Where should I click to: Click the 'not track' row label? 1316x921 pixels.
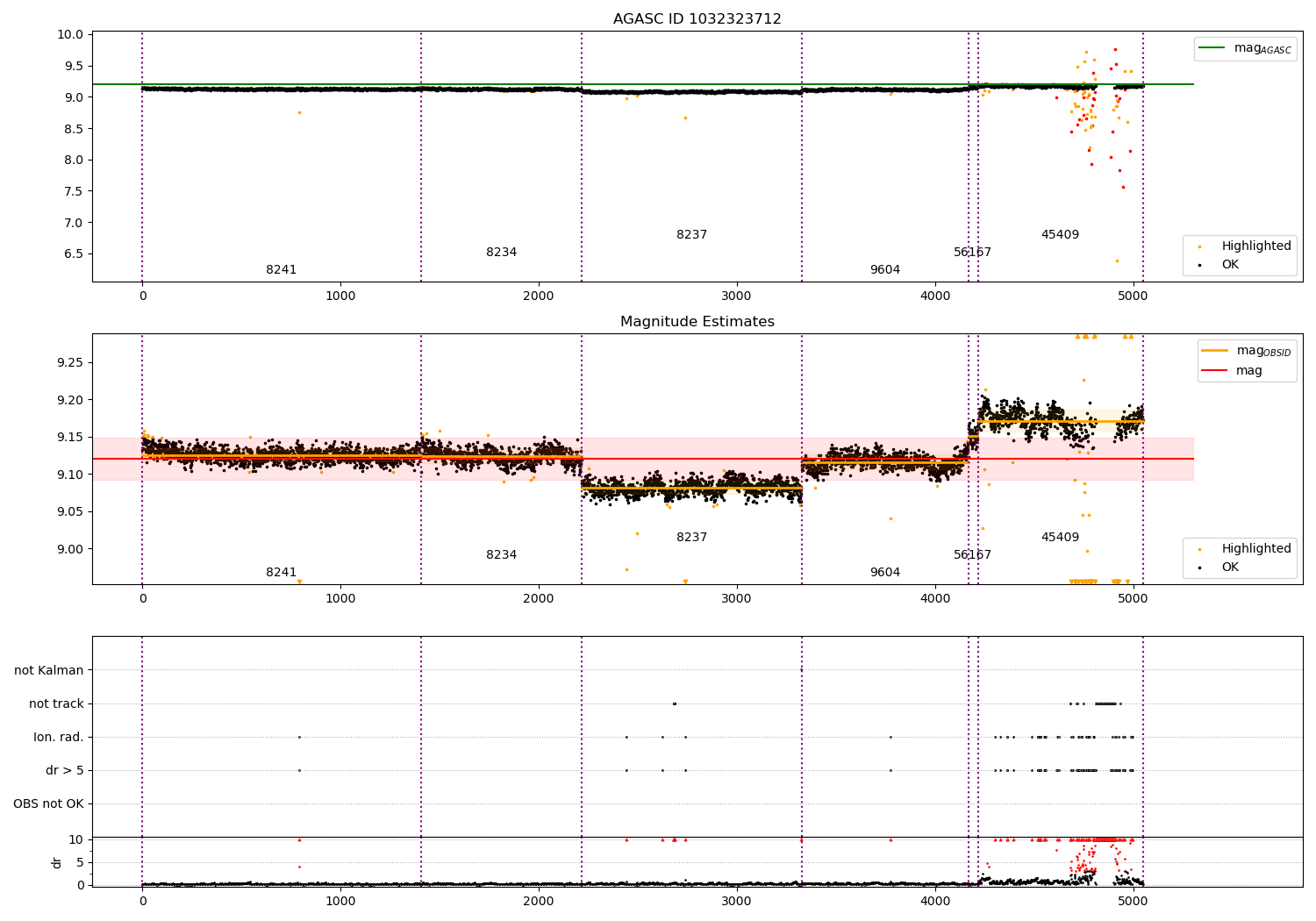56,703
